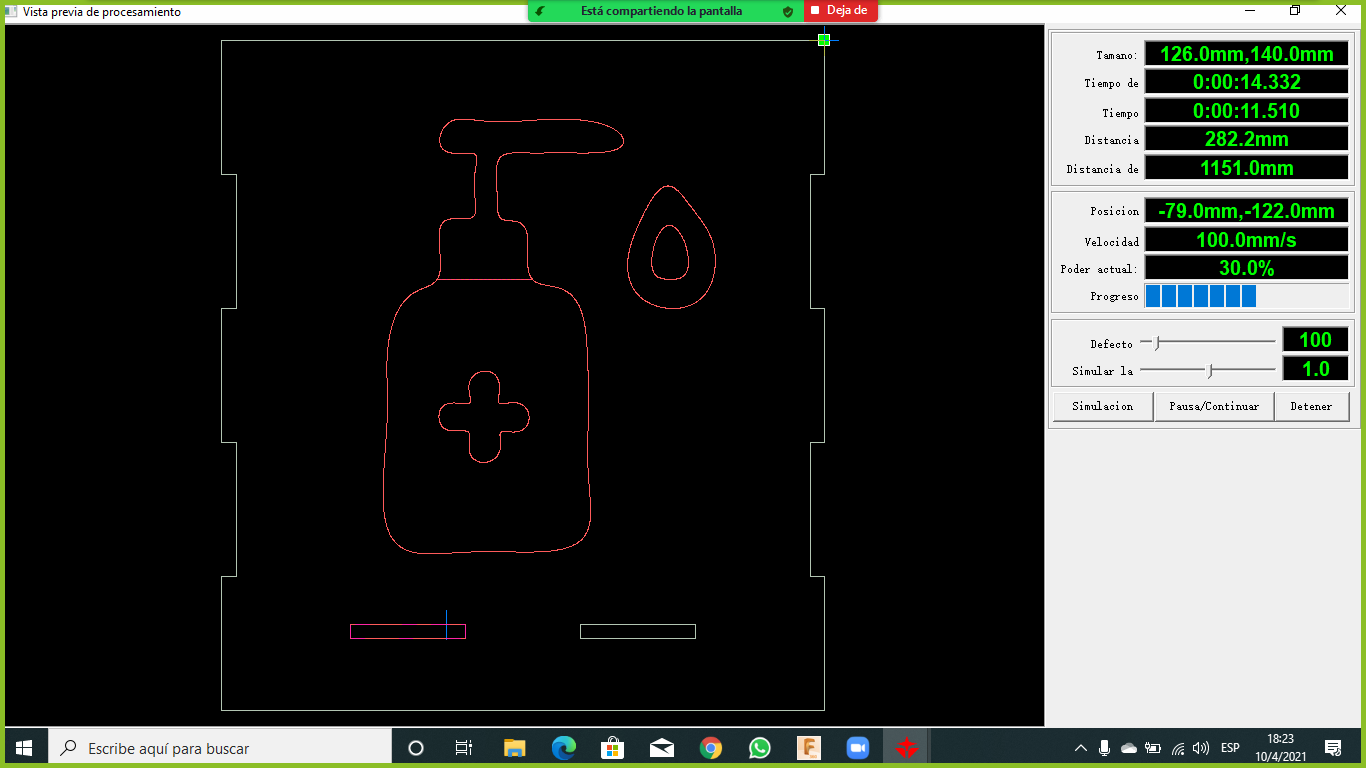This screenshot has height=768, width=1366.
Task: Open the volume speaker tray icon
Action: click(x=1201, y=748)
